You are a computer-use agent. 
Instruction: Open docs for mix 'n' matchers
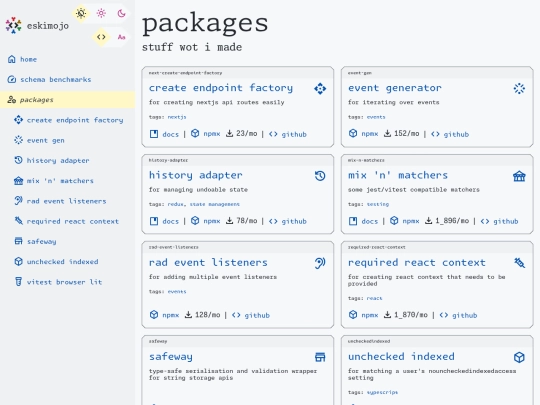pos(363,221)
